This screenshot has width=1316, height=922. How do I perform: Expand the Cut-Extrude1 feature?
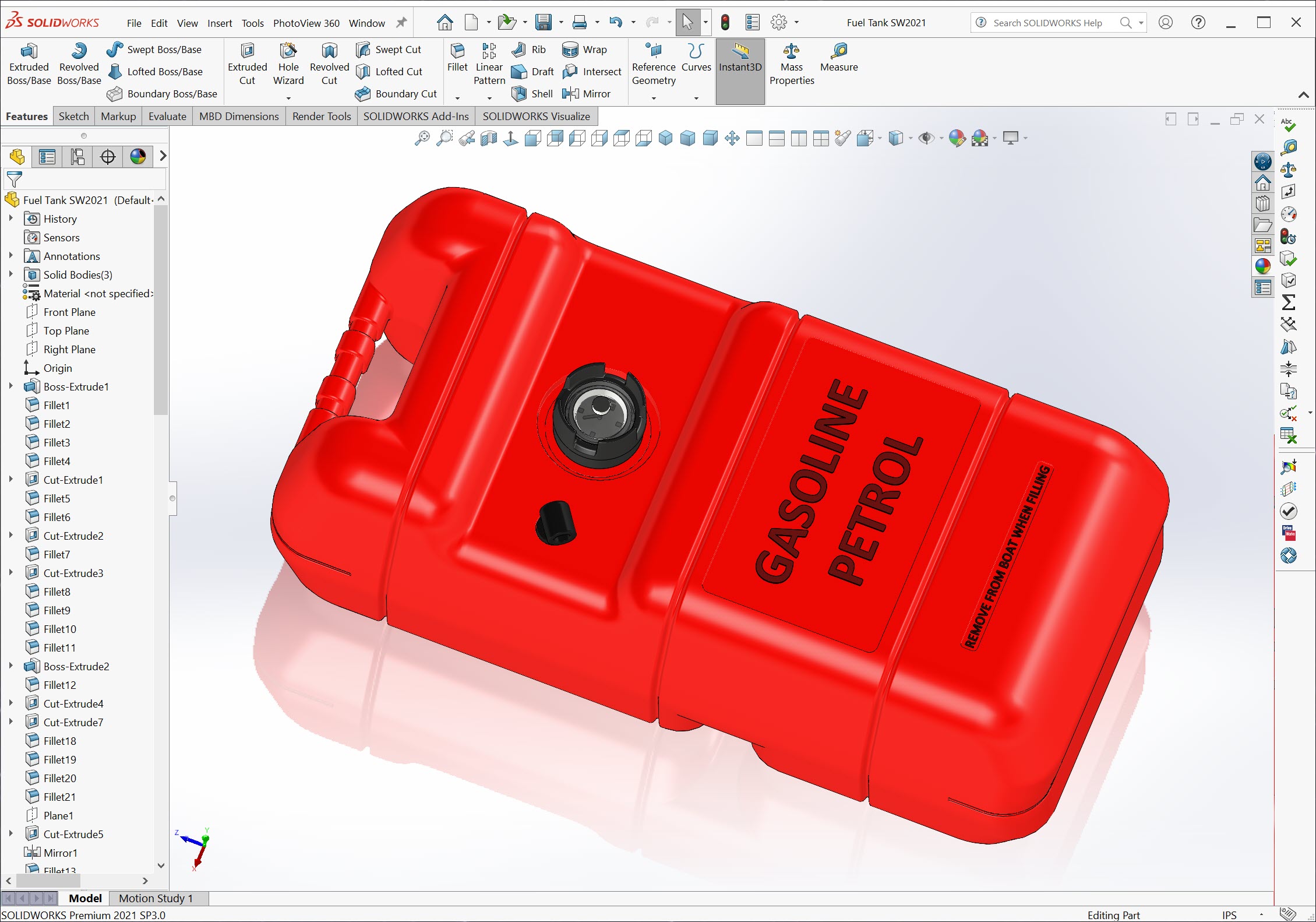coord(10,480)
